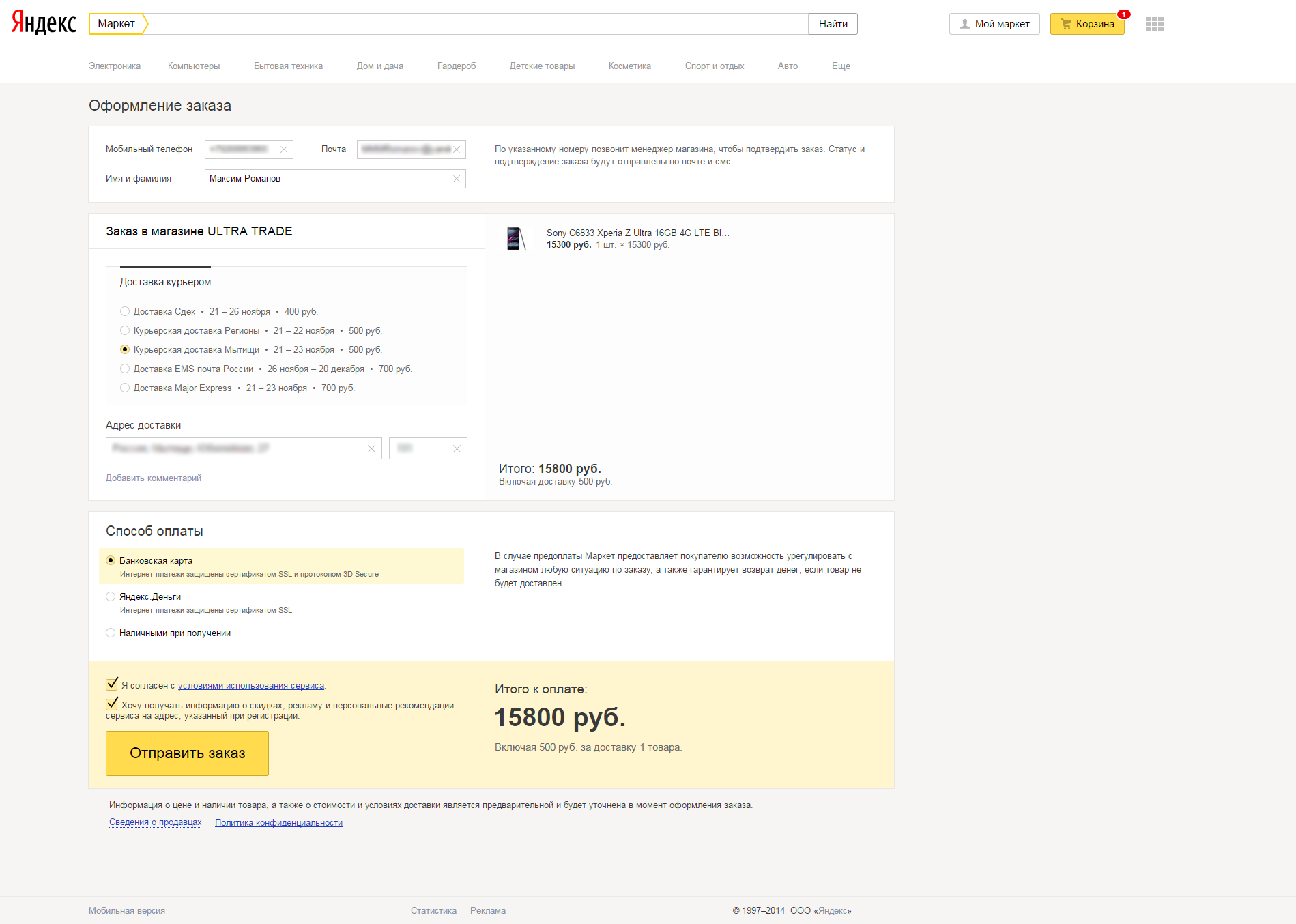The image size is (1296, 924).
Task: Select Доставка Сдек delivery option
Action: point(125,311)
